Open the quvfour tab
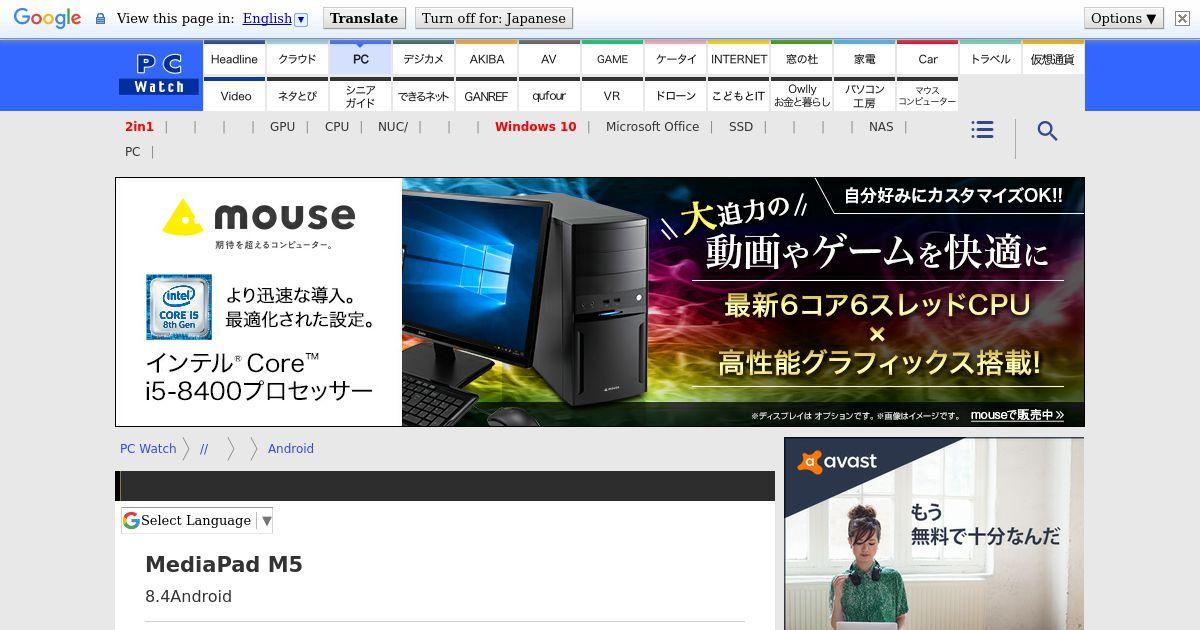 click(x=549, y=96)
